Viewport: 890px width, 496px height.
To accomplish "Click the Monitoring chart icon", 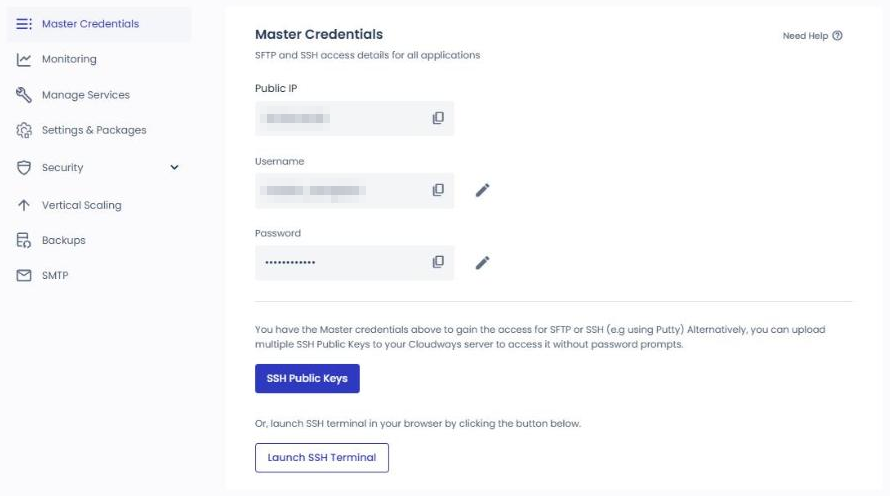I will pyautogui.click(x=24, y=59).
